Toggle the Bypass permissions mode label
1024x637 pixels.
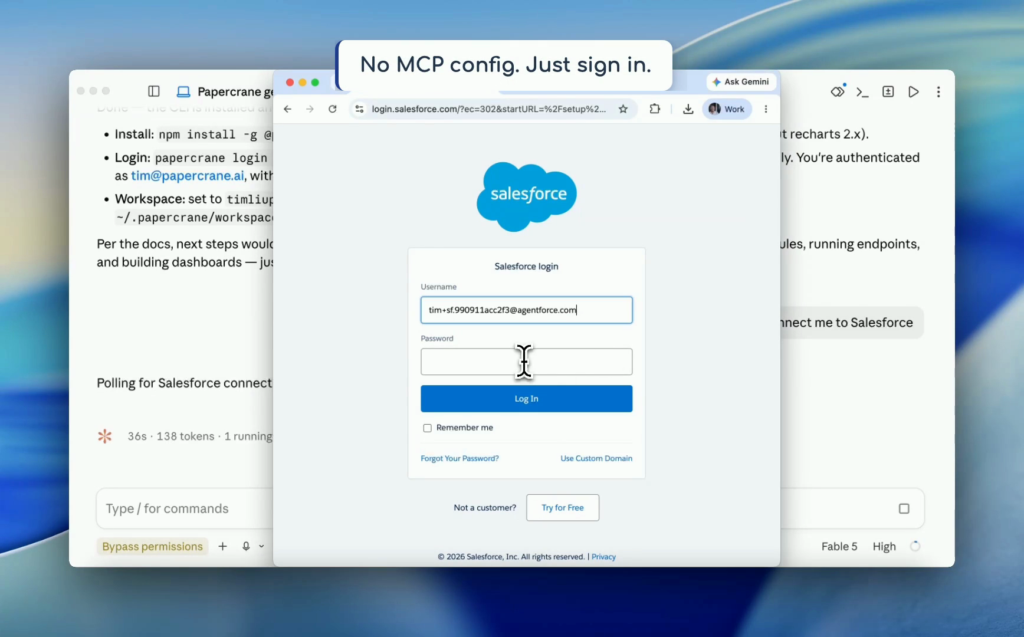click(152, 546)
